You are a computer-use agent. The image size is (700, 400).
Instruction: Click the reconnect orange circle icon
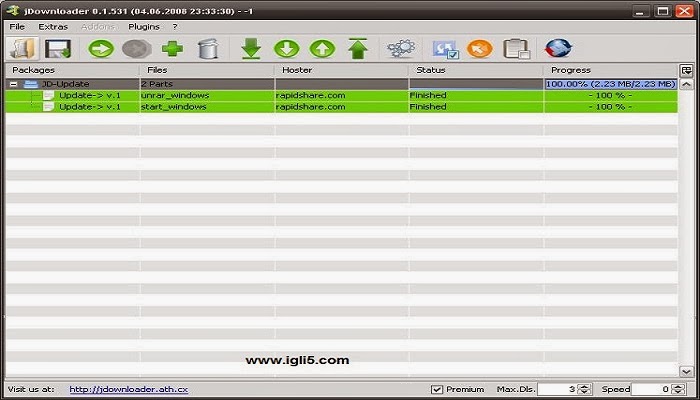pos(479,47)
